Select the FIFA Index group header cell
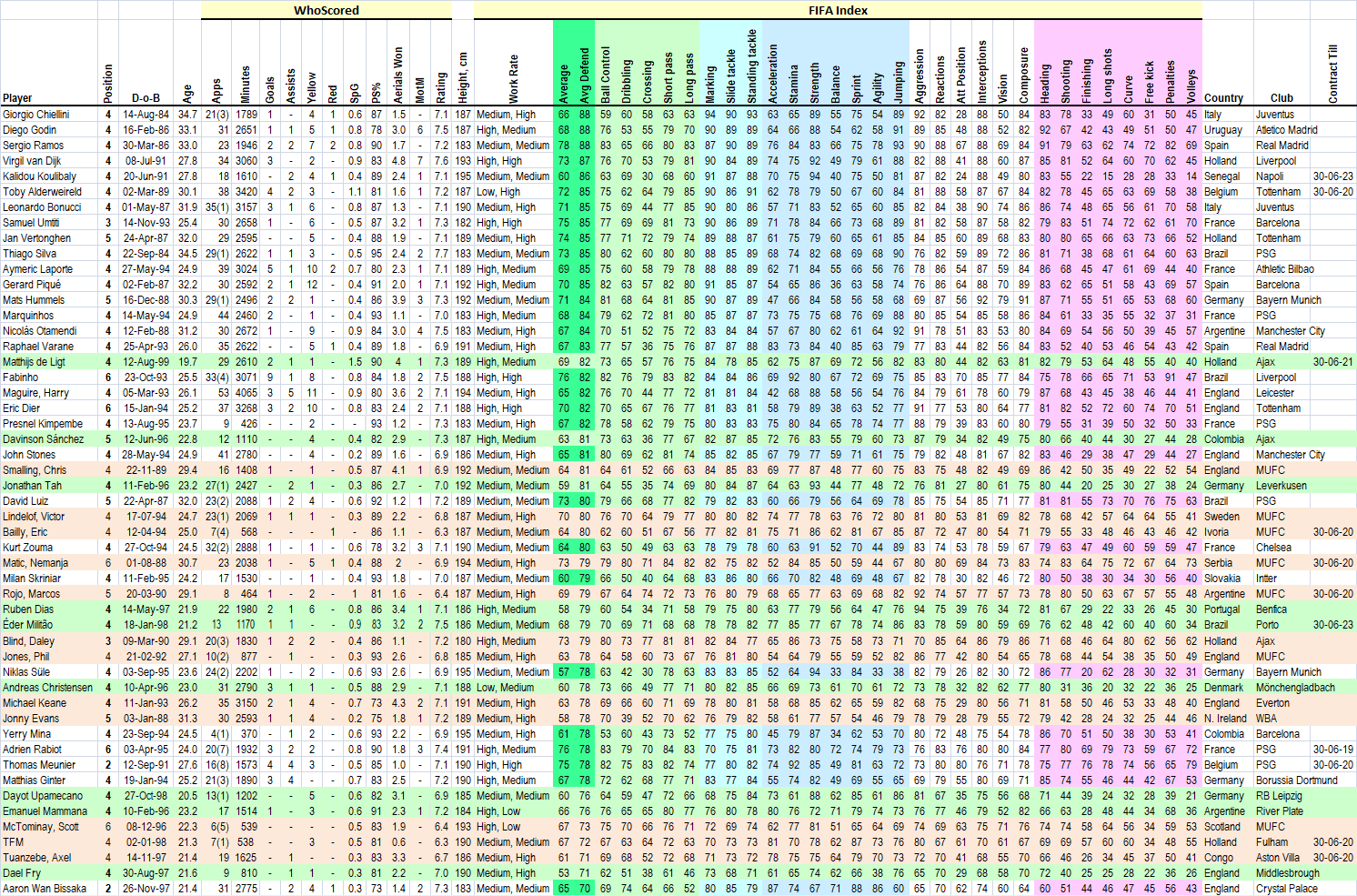 [838, 10]
